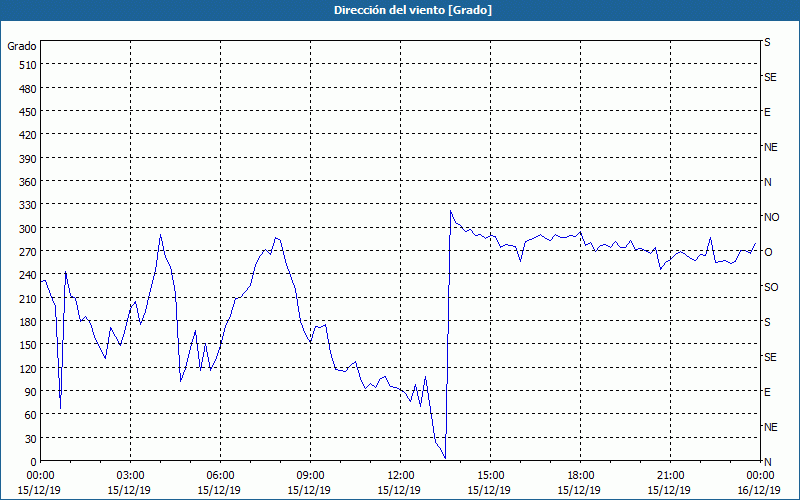Click the 16/12/19 date label

[x=760, y=490]
